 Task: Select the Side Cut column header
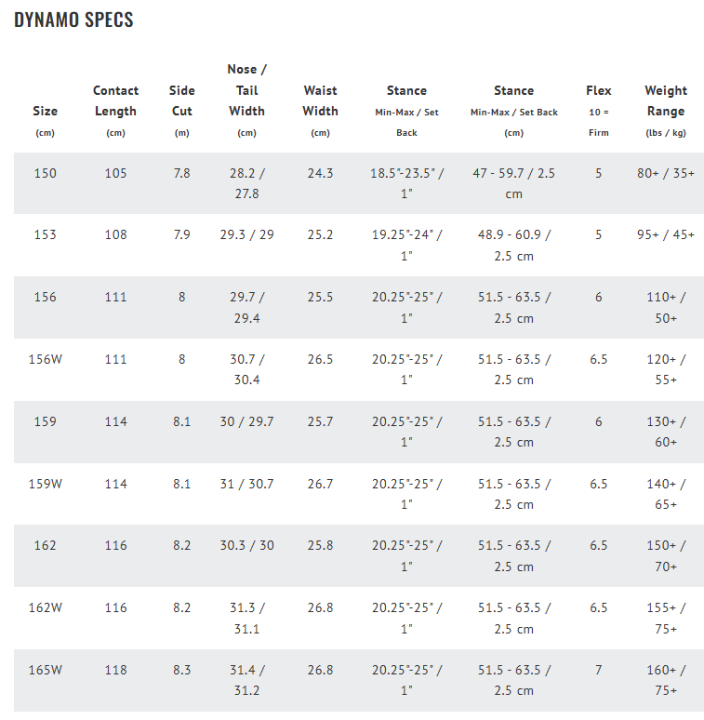[x=181, y=101]
